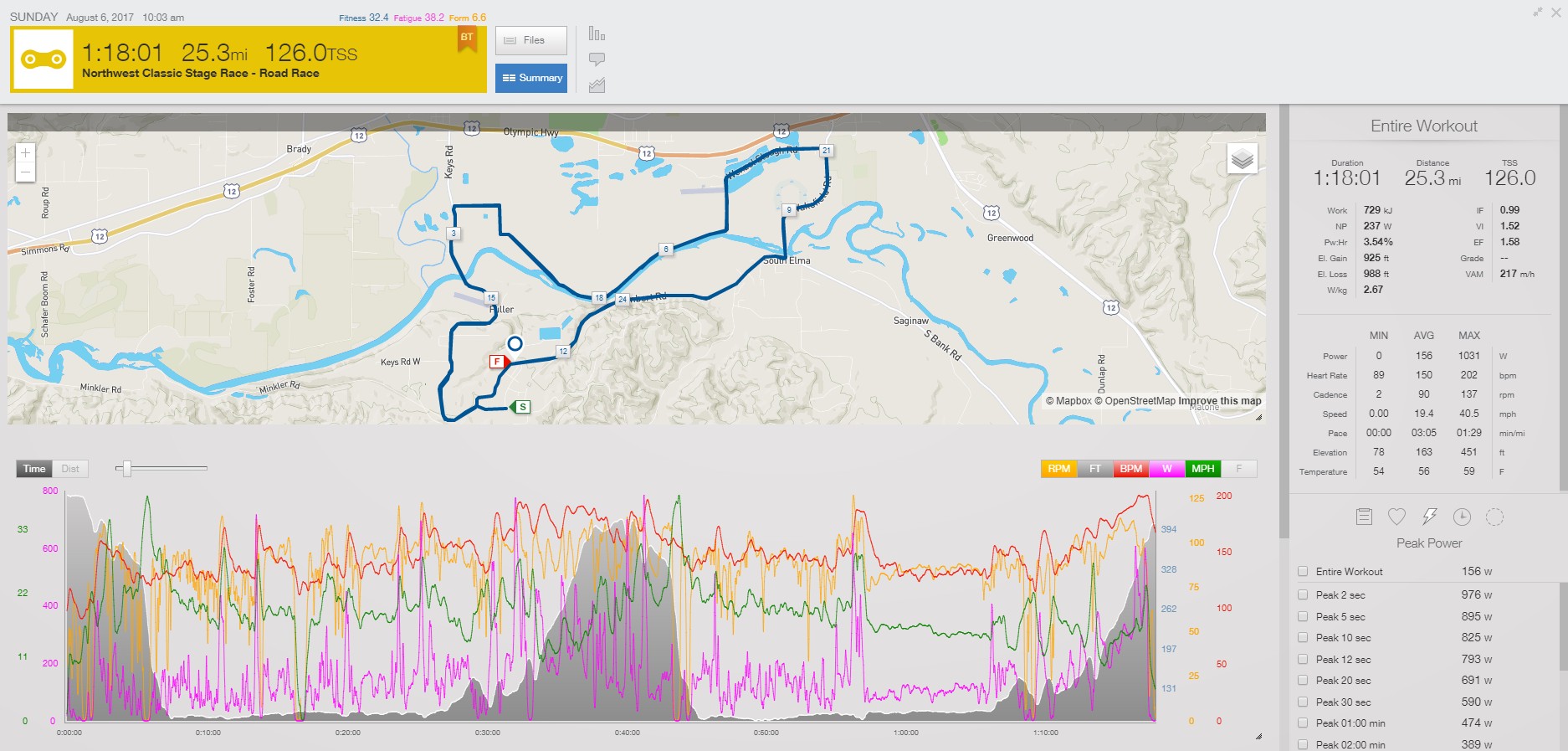Image resolution: width=1568 pixels, height=751 pixels.
Task: Click the graph smoothing slider handle
Action: point(126,469)
